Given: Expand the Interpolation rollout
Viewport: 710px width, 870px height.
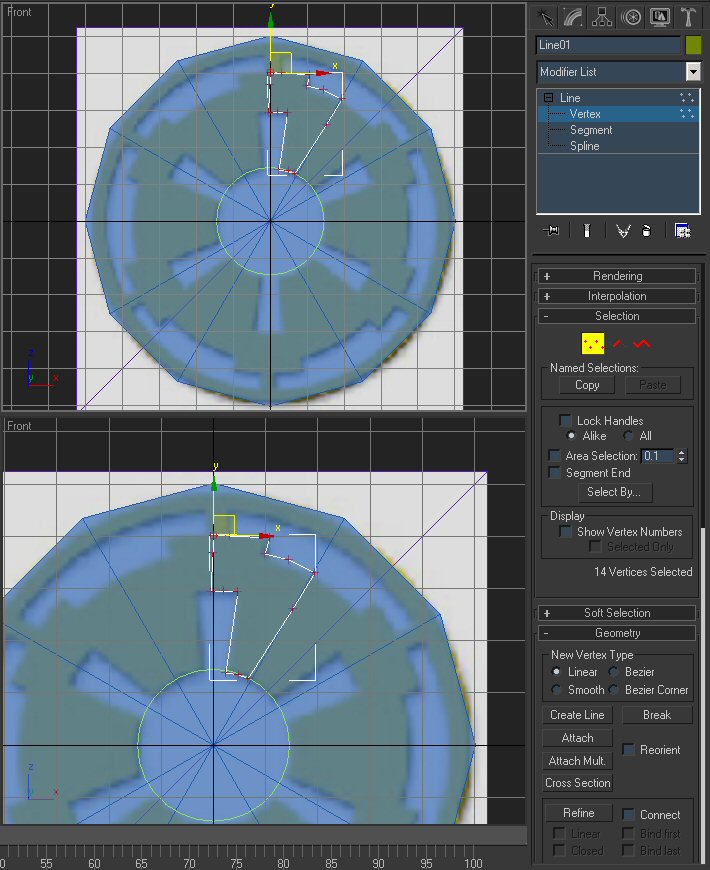Looking at the screenshot, I should pyautogui.click(x=617, y=296).
